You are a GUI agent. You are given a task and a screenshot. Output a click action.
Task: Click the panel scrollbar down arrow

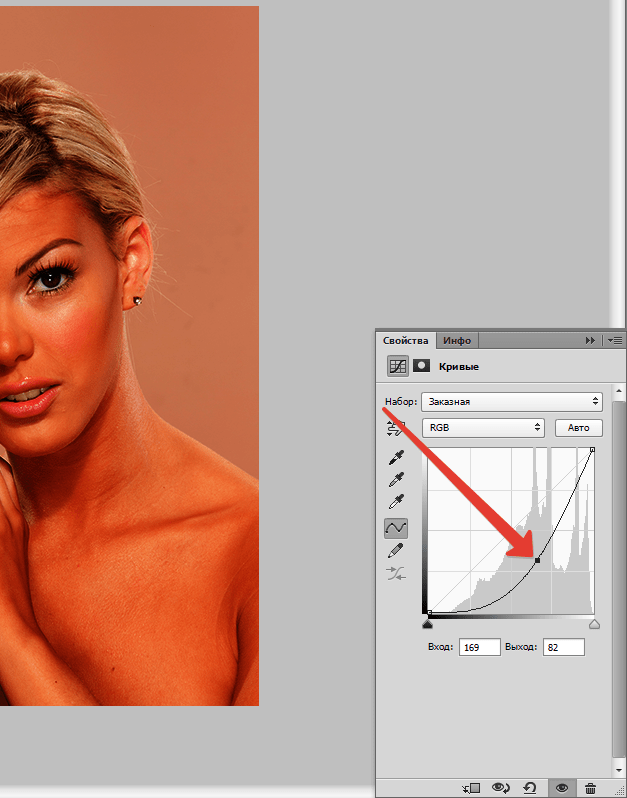619,770
